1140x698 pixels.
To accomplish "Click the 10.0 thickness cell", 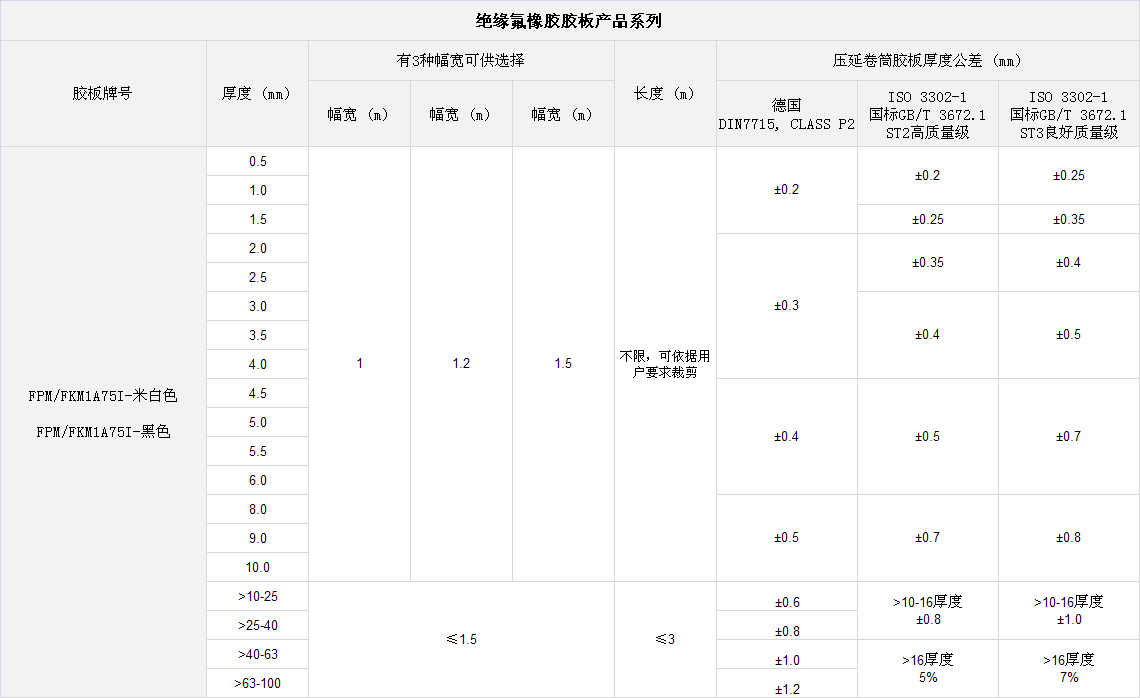I will [x=257, y=567].
